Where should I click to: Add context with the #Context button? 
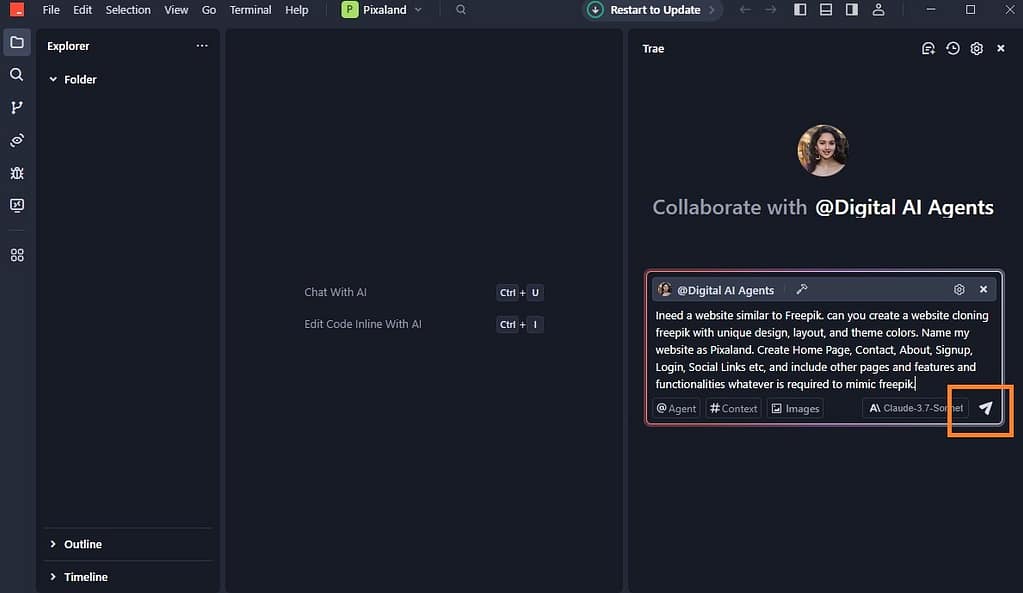coord(733,408)
